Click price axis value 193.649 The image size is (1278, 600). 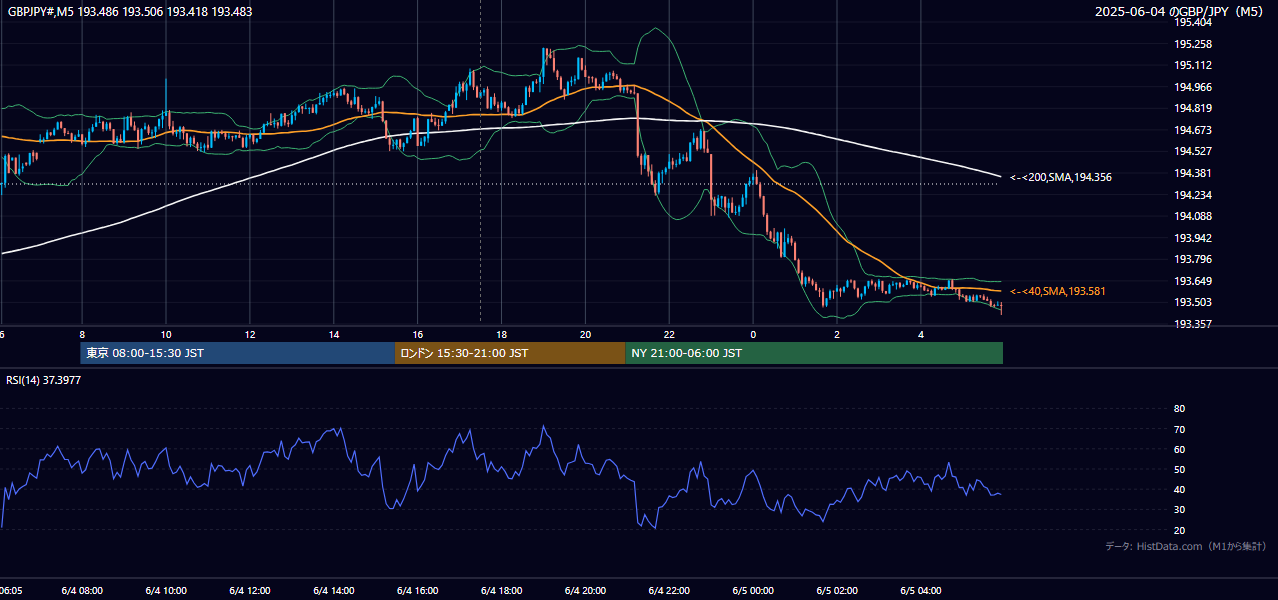pos(1193,281)
